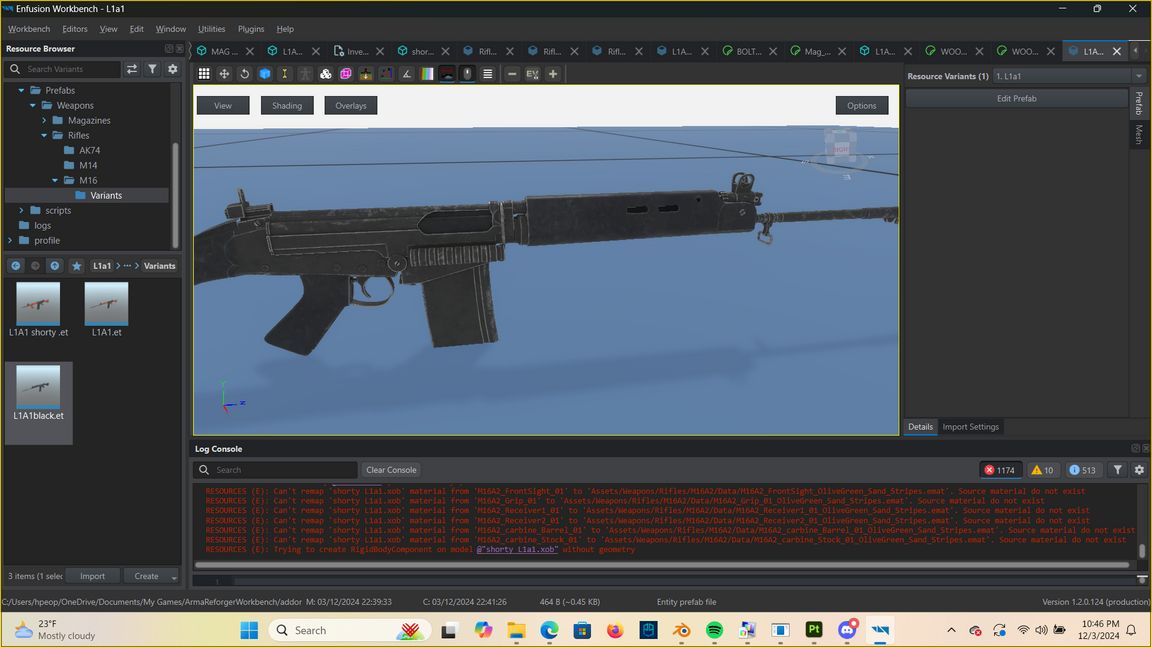
Task: Toggle the grid display icon in viewport toolbar
Action: tap(204, 74)
